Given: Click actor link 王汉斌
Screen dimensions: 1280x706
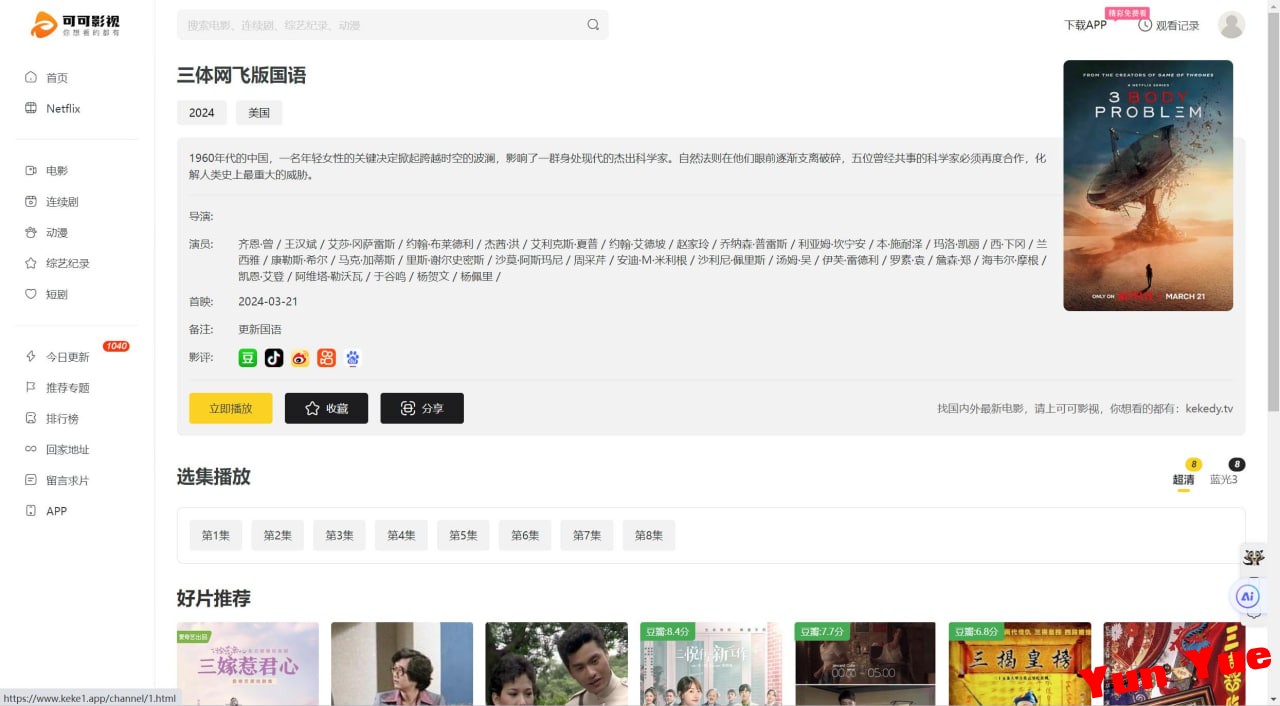Looking at the screenshot, I should (300, 244).
